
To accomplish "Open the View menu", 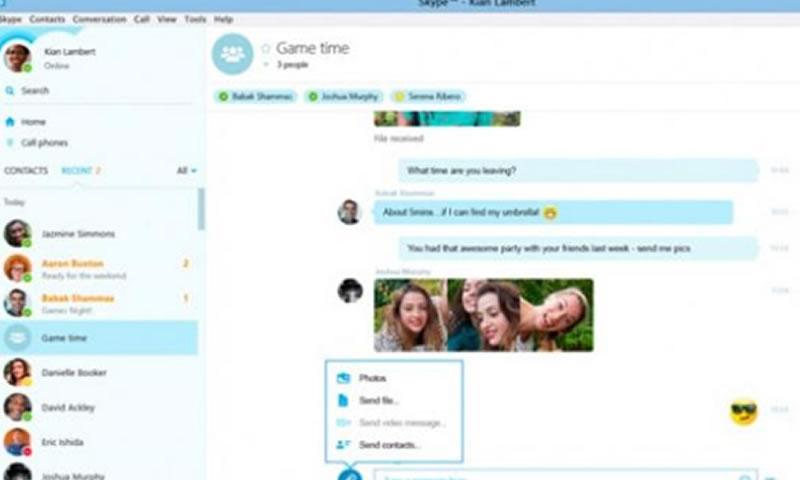I will pos(167,19).
